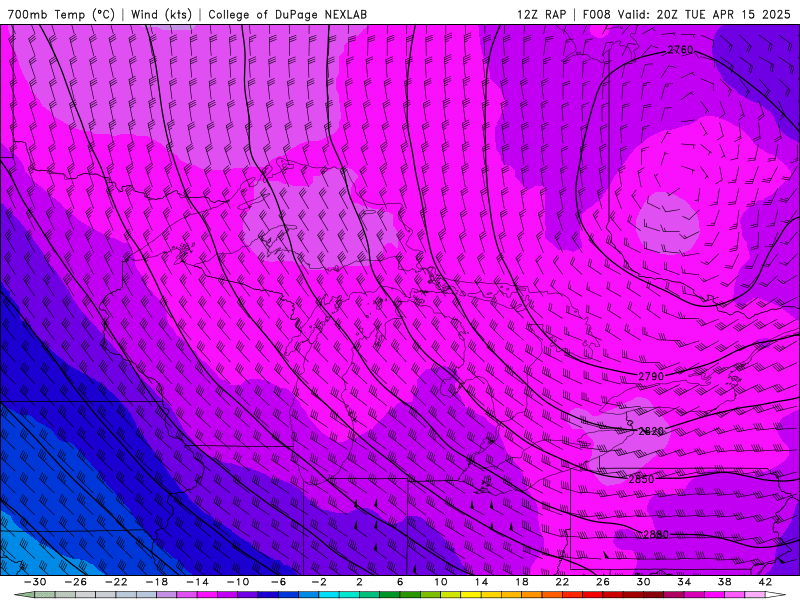Click the -6 colorbar scale label

pos(279,582)
